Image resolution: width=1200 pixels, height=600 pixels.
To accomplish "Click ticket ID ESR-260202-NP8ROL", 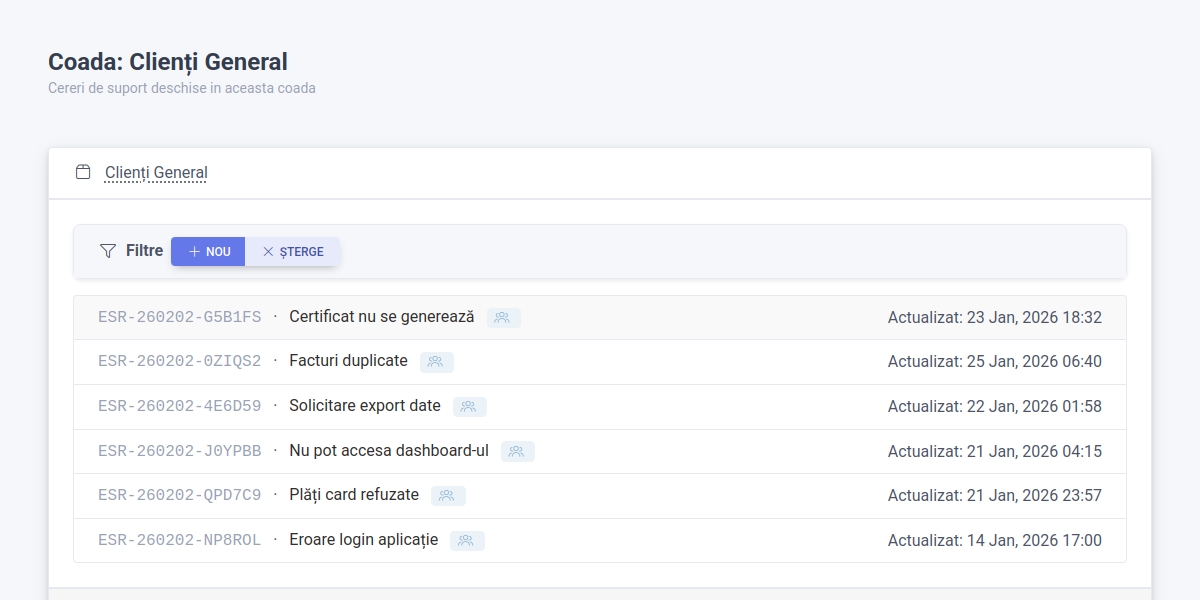I will 179,540.
